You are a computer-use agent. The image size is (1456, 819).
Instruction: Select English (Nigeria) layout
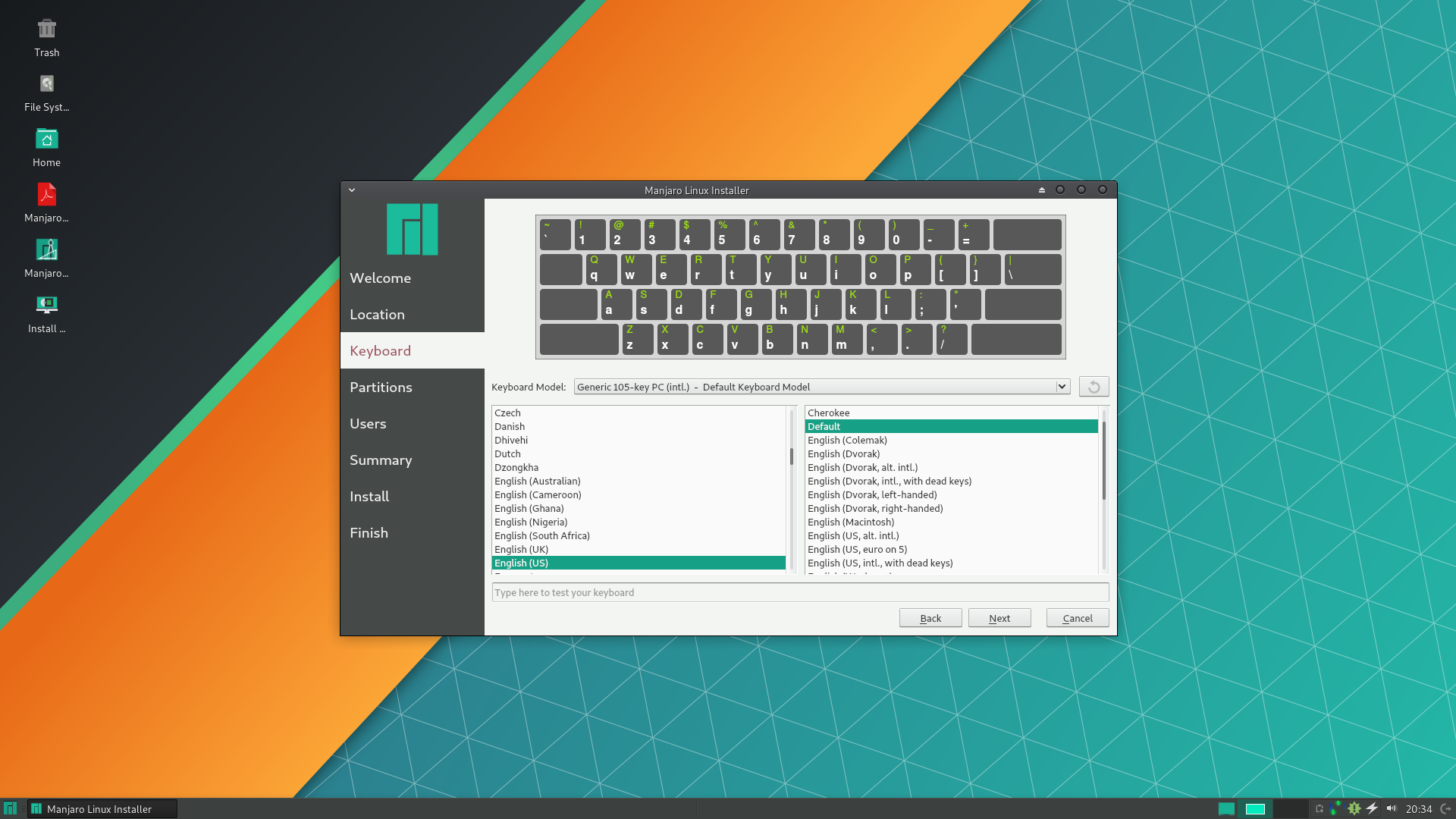tap(639, 522)
